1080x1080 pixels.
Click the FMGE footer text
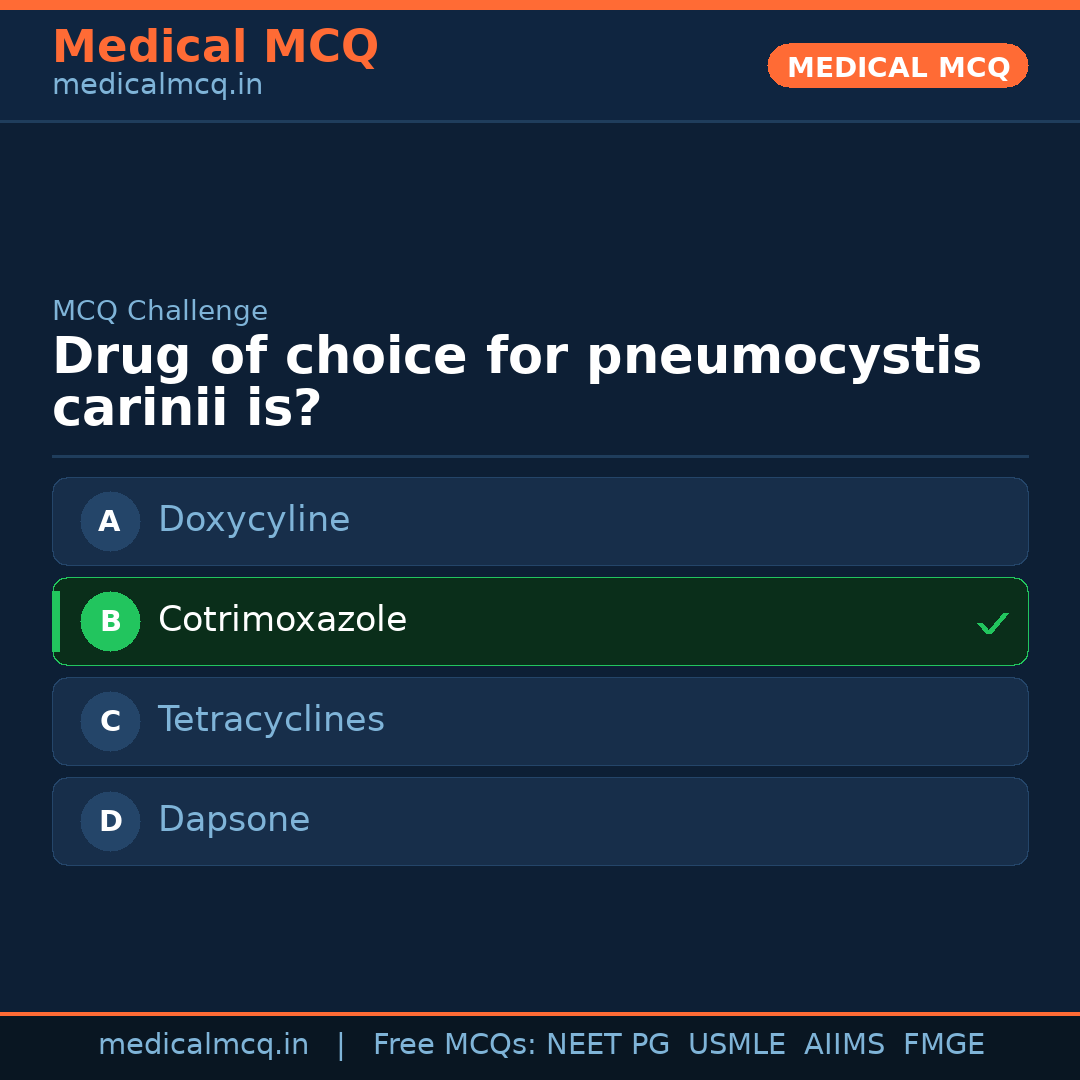(943, 1045)
